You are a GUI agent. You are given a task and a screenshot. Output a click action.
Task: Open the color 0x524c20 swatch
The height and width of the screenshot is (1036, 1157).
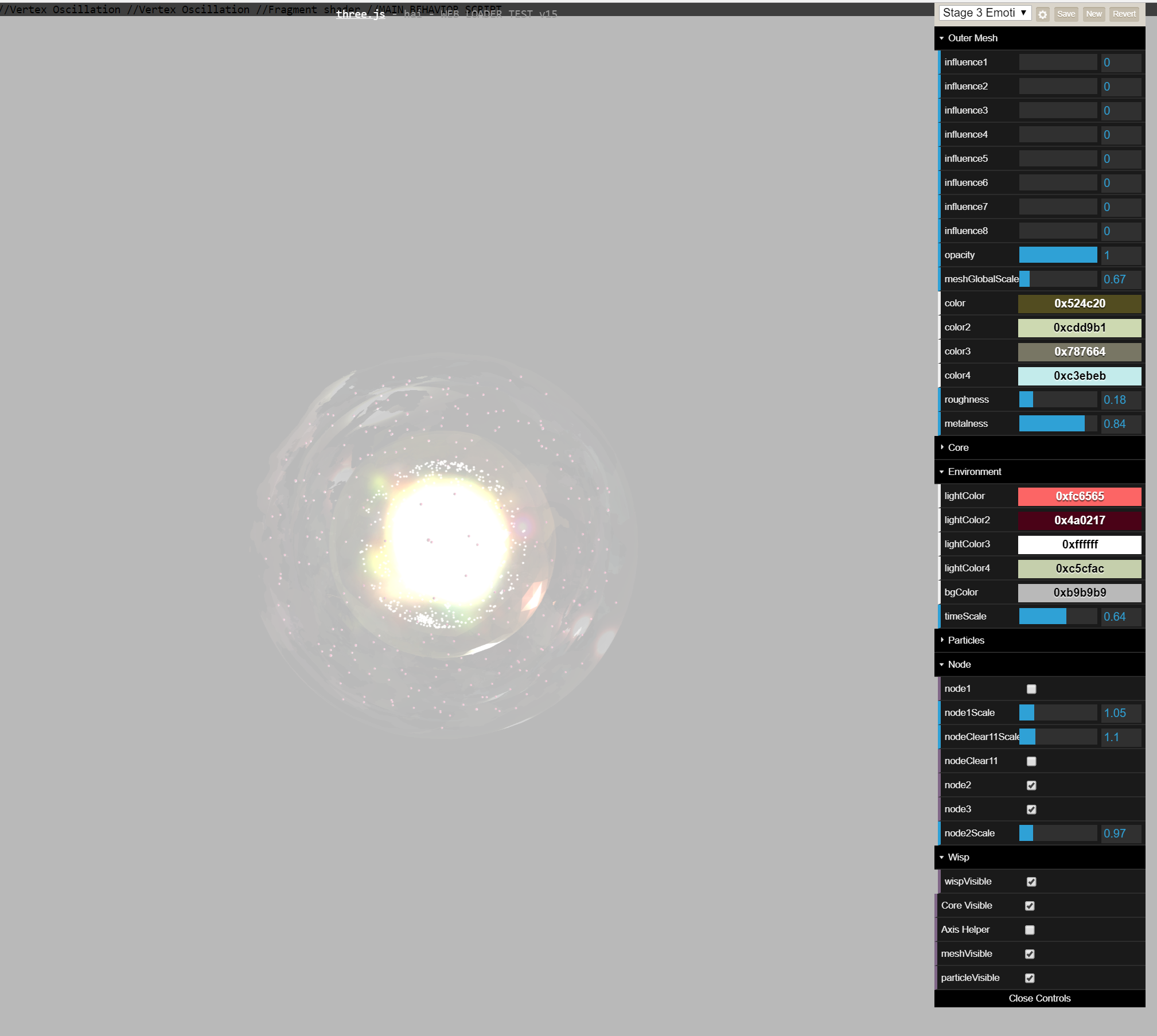click(x=1079, y=303)
